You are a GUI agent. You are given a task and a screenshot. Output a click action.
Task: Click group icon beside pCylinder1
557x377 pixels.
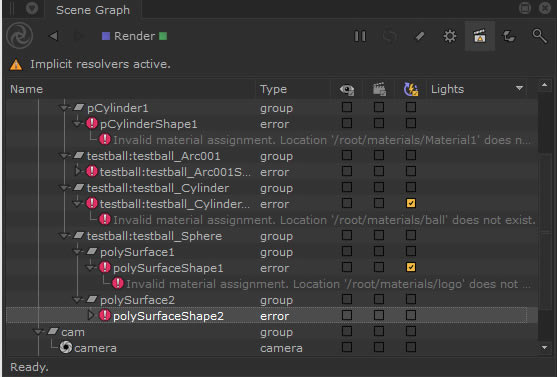click(x=79, y=107)
